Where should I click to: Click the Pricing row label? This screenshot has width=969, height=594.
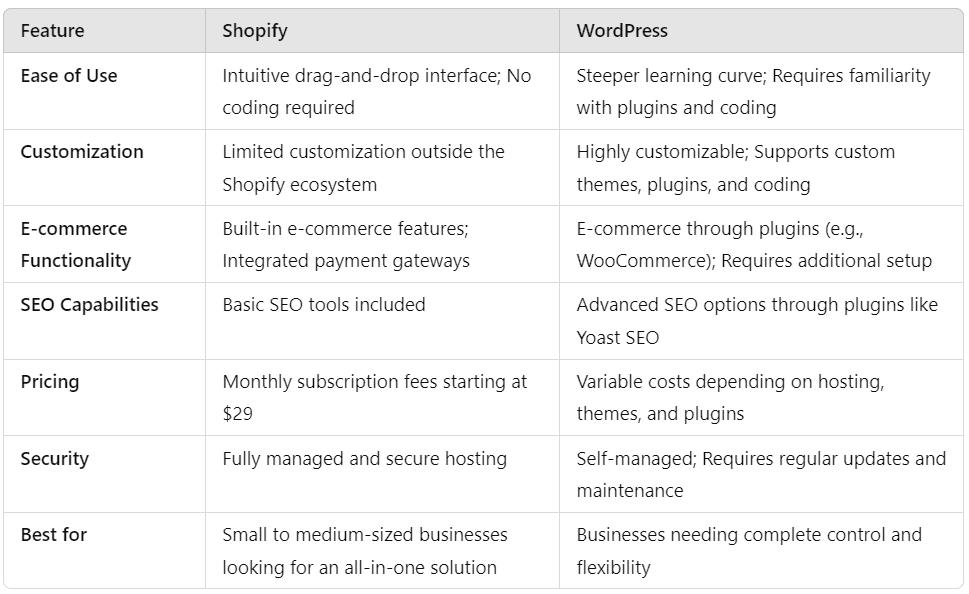(x=50, y=382)
